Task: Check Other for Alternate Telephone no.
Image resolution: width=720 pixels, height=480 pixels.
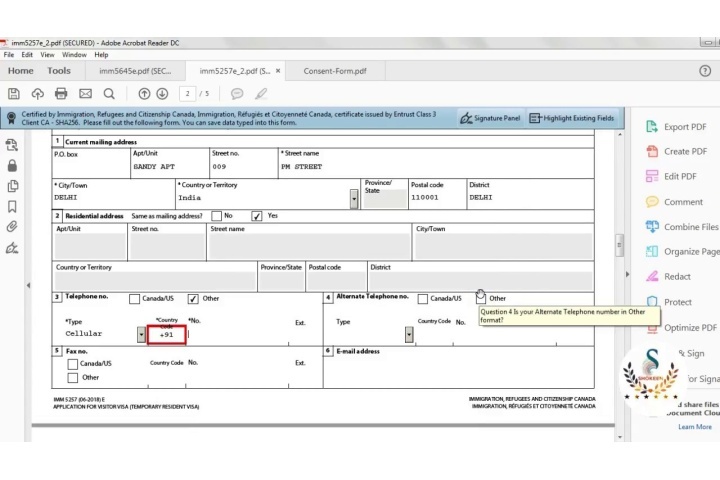Action: tap(481, 299)
